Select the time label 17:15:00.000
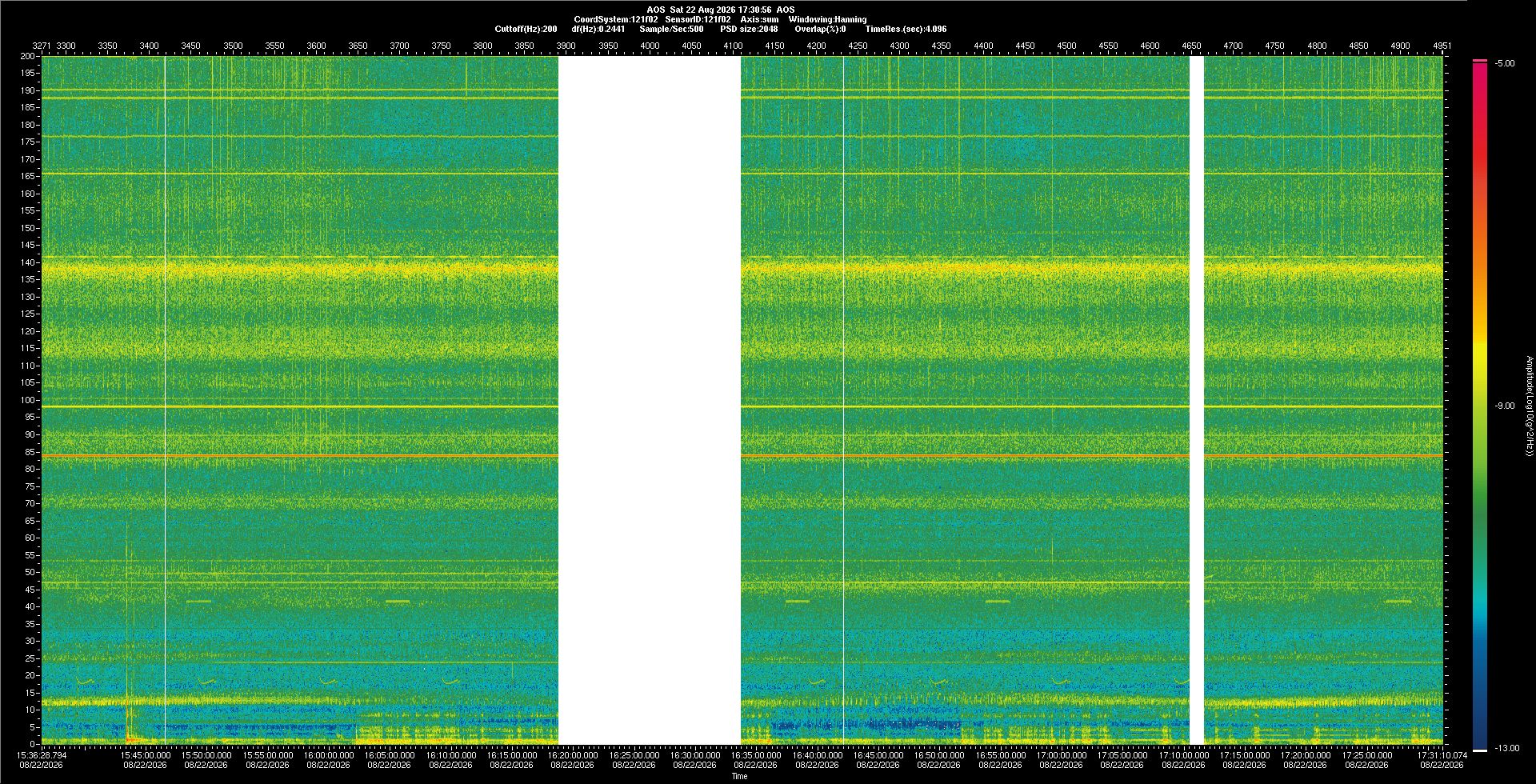Image resolution: width=1536 pixels, height=784 pixels. pos(1244,754)
